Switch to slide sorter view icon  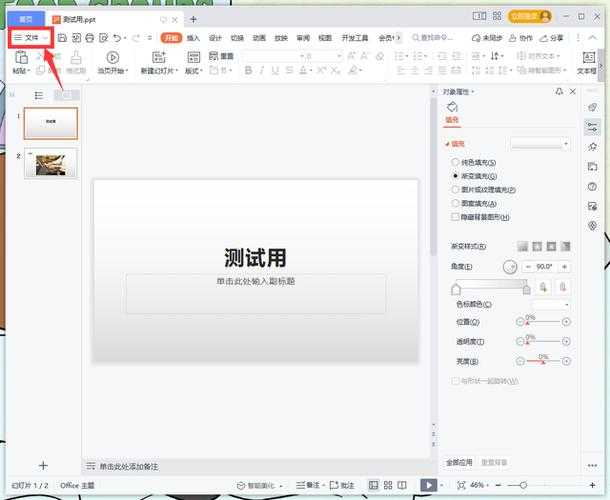point(387,485)
